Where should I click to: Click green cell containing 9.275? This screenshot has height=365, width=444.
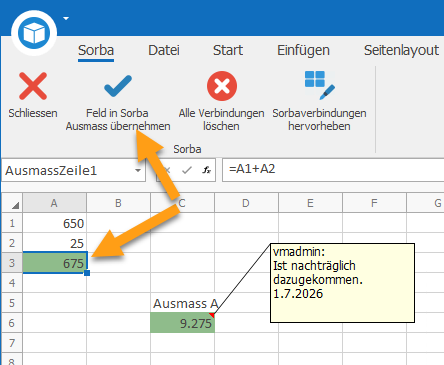click(182, 323)
